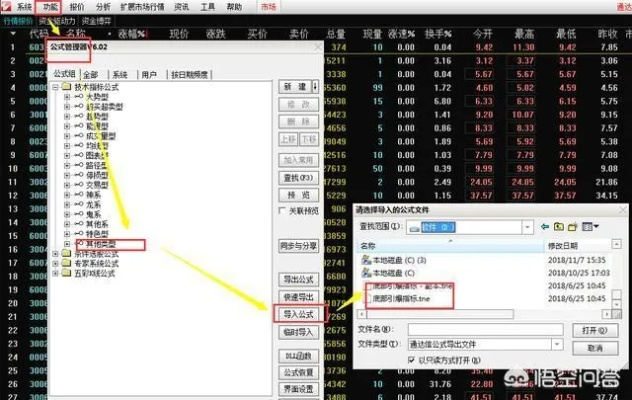
Task: Click the 文件名 input field
Action: [x=485, y=329]
